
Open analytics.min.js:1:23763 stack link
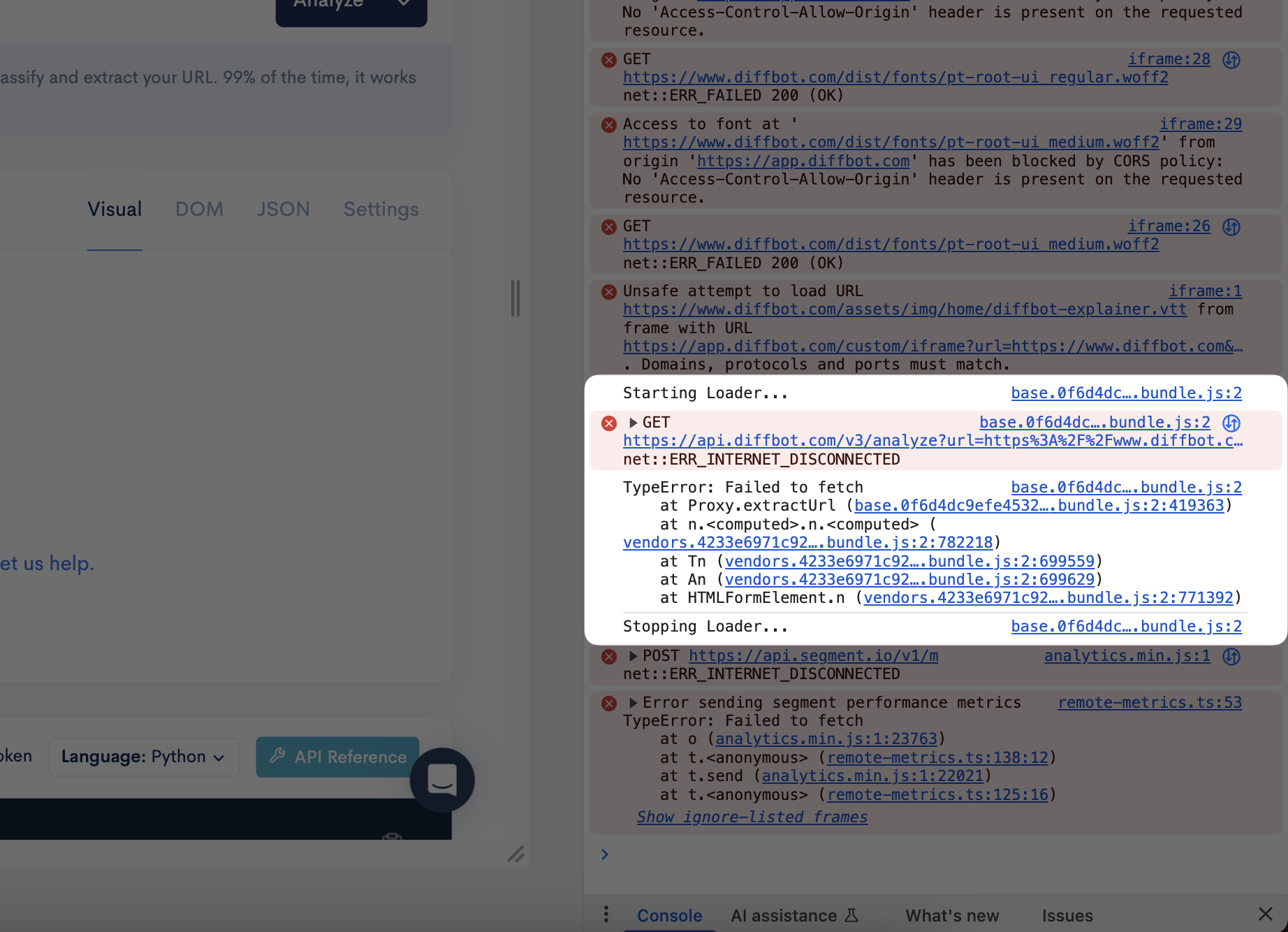(x=826, y=739)
